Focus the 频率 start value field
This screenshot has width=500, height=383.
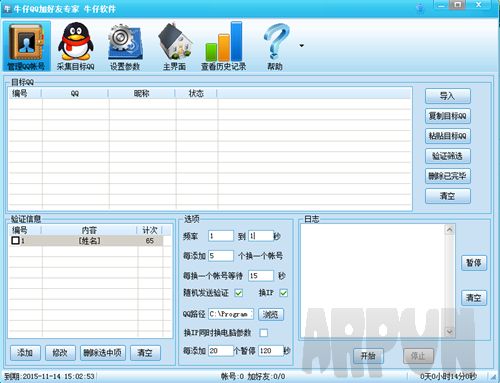[221, 236]
